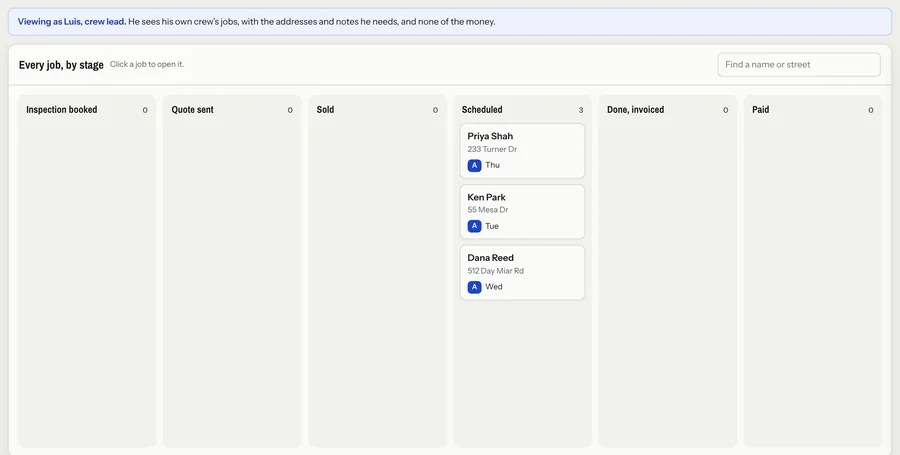
Task: Select the Inspection booked column header
Action: 61,110
